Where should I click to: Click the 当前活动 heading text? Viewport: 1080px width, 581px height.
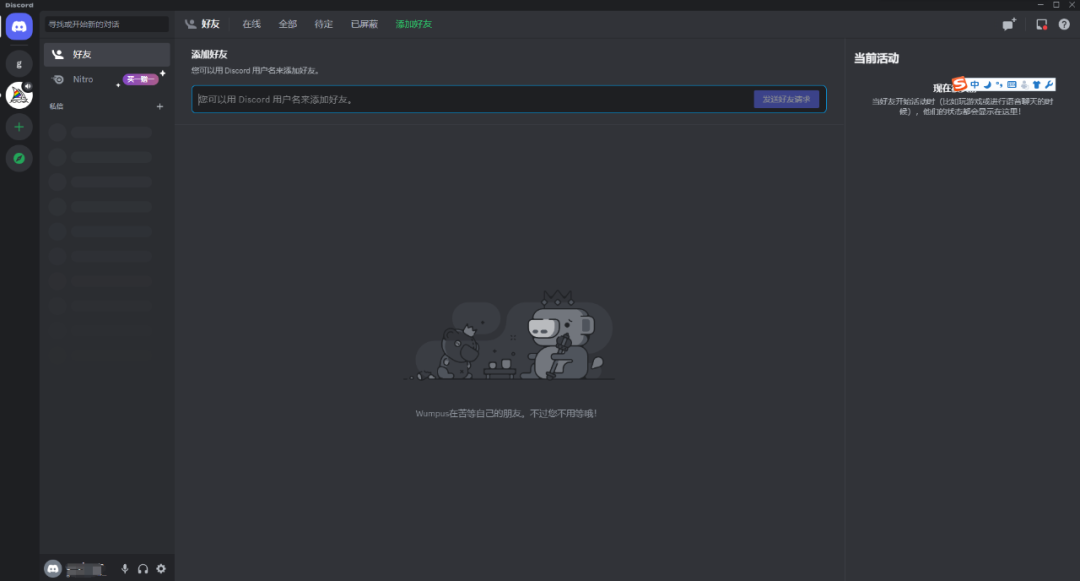tap(876, 59)
